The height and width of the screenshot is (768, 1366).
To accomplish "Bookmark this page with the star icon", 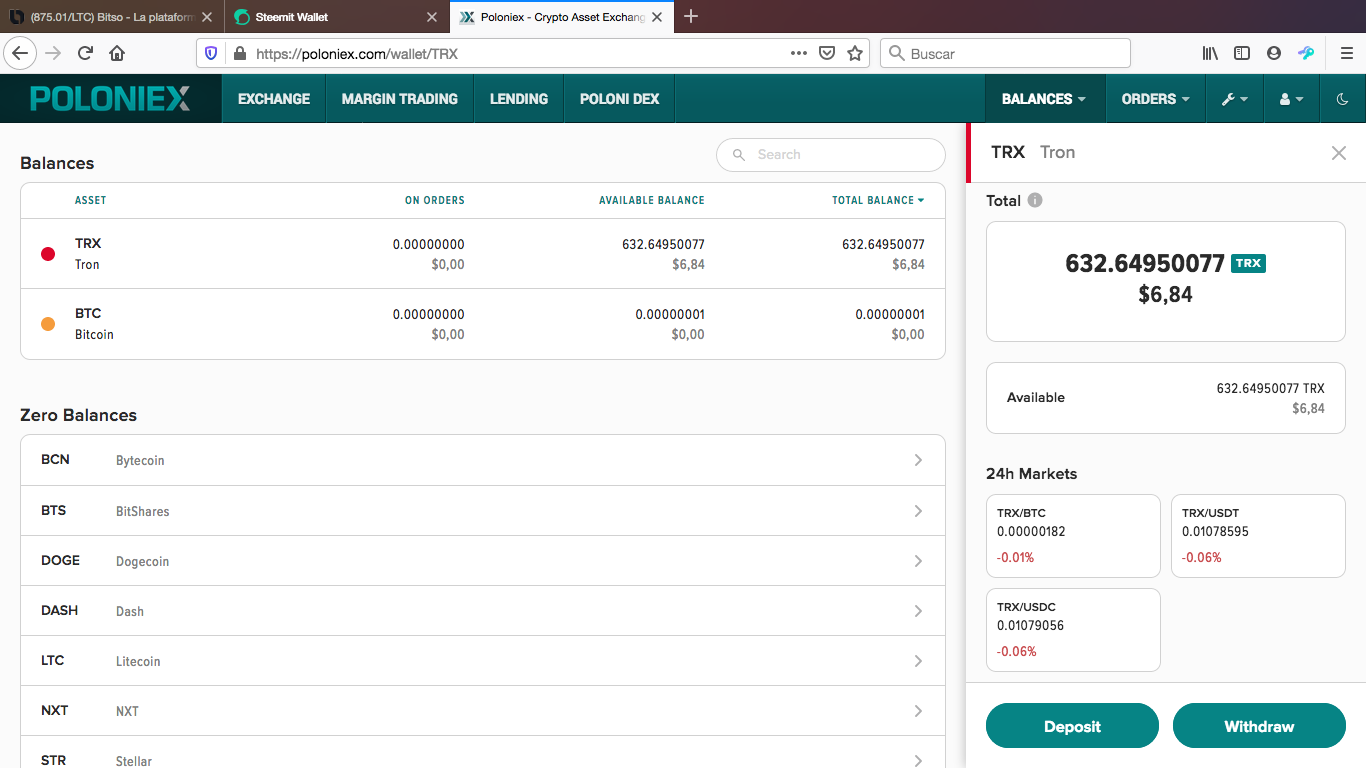I will tap(855, 53).
